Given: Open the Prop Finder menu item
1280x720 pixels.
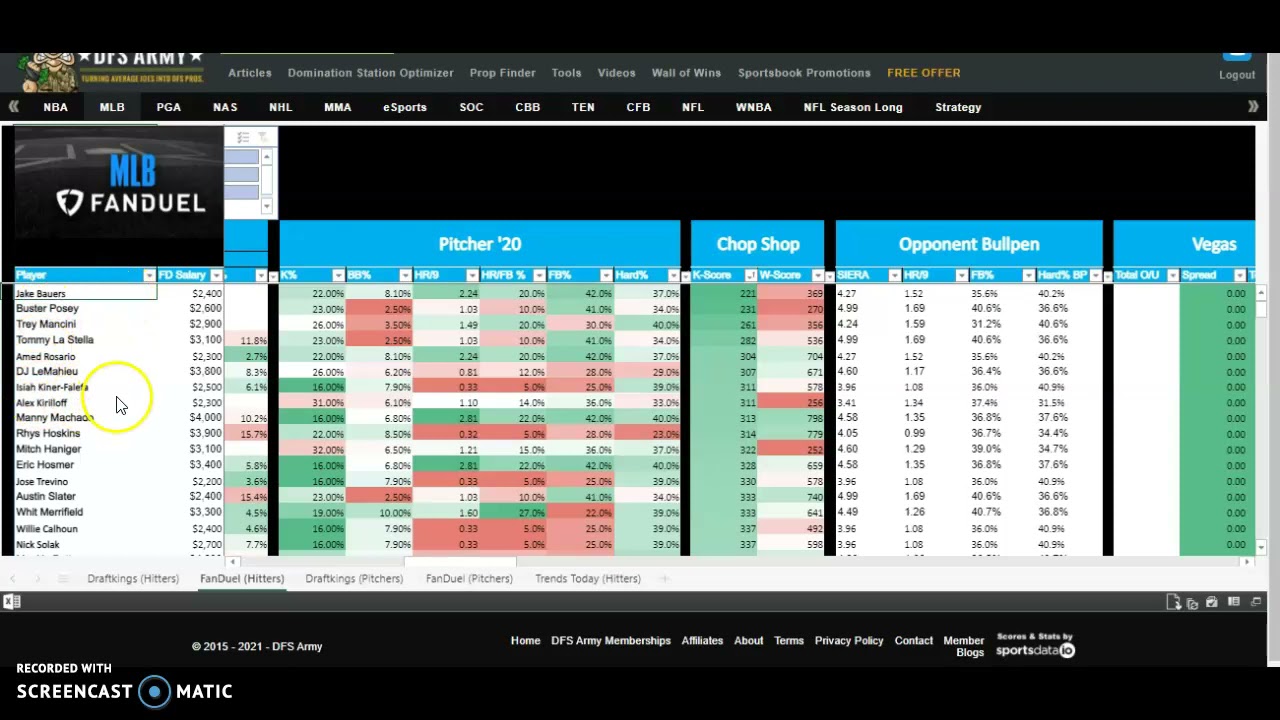Looking at the screenshot, I should click(x=503, y=73).
